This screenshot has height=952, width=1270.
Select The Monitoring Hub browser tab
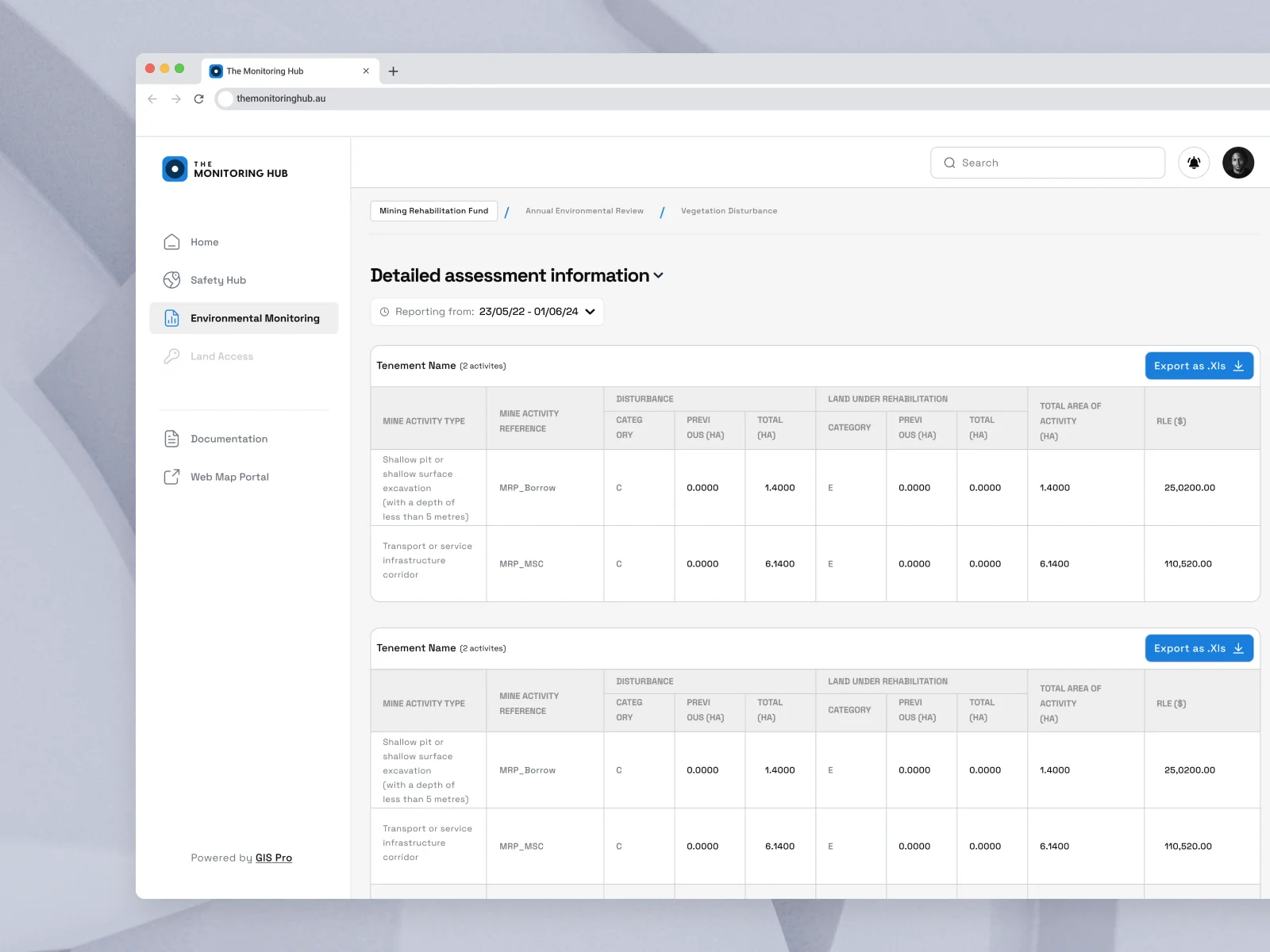(x=290, y=71)
